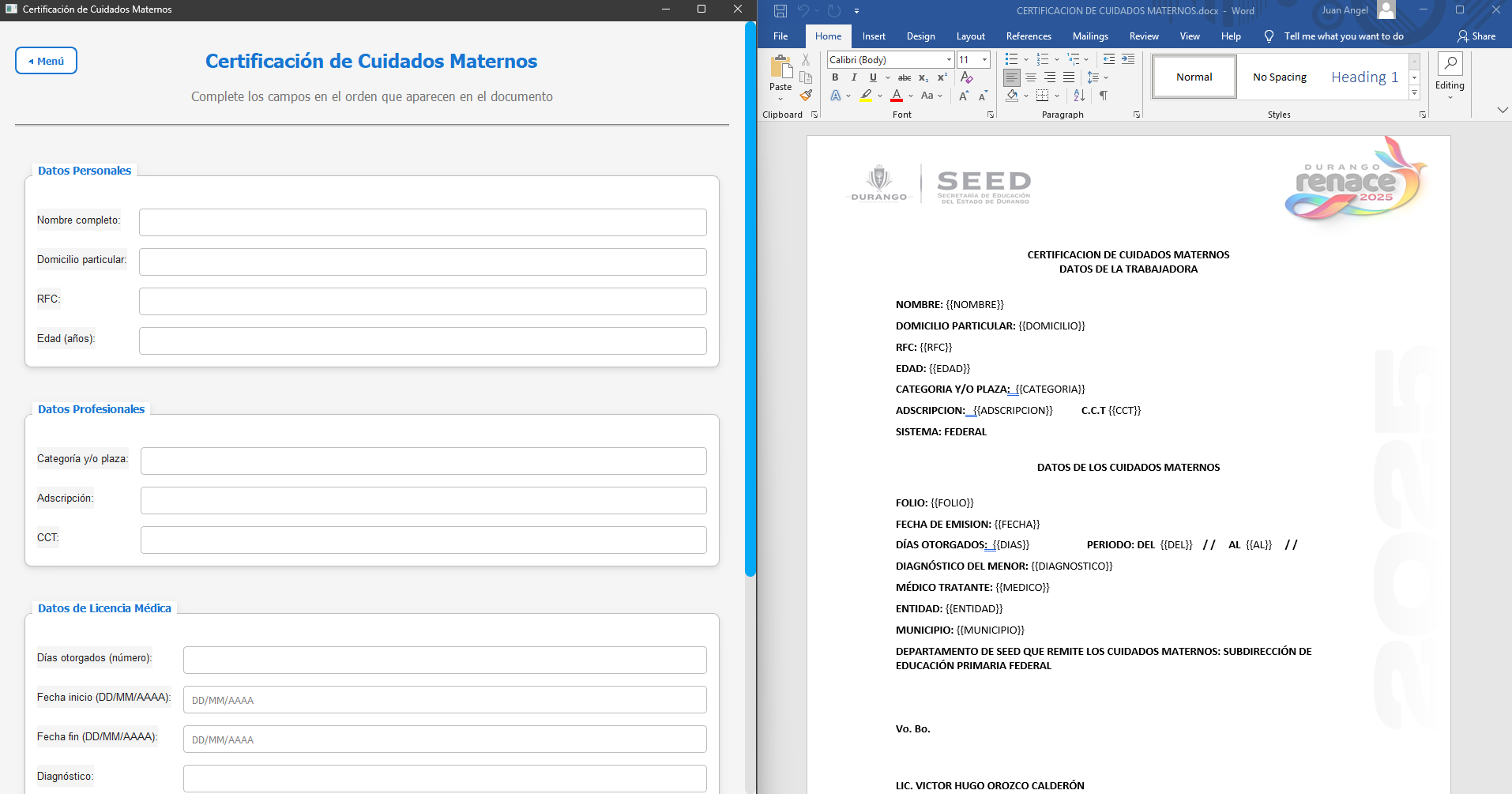Toggle italic formatting

[855, 77]
